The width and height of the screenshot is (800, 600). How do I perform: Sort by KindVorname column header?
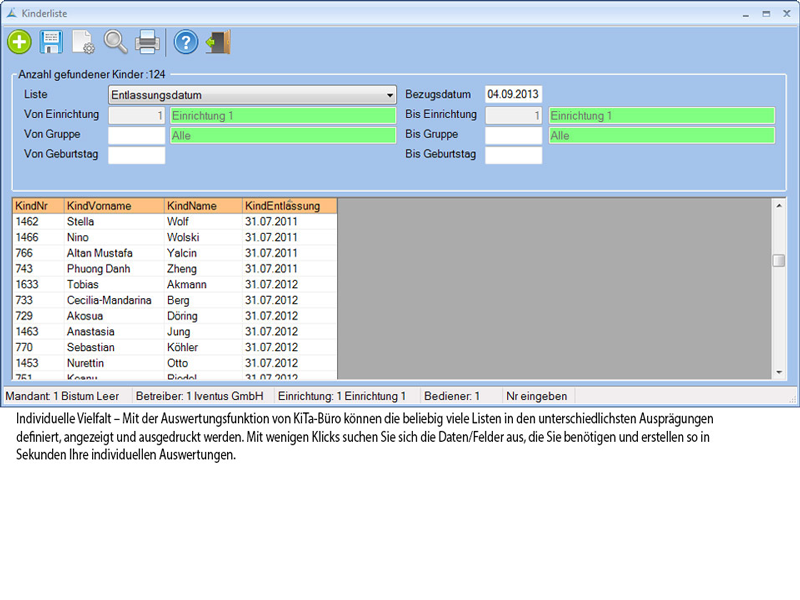click(113, 206)
